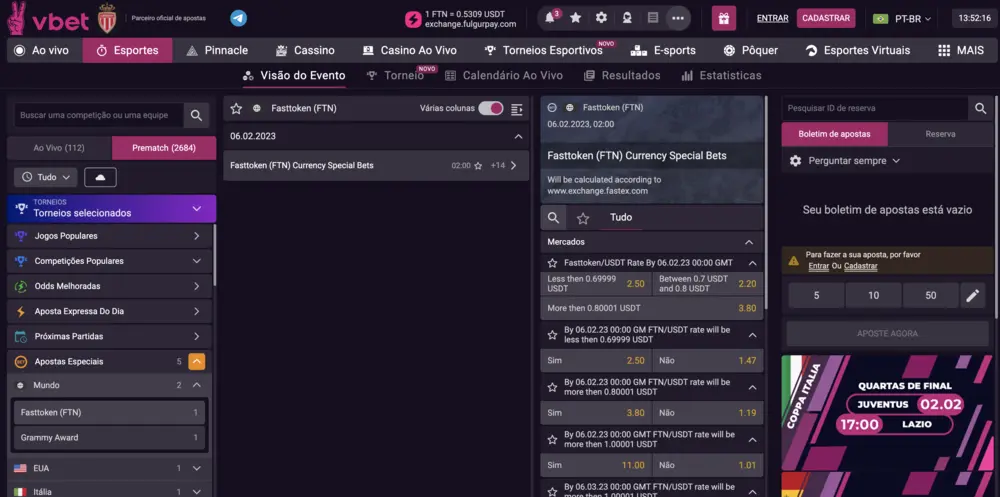
Task: Open the Pinnacle menu item
Action: coord(217,50)
